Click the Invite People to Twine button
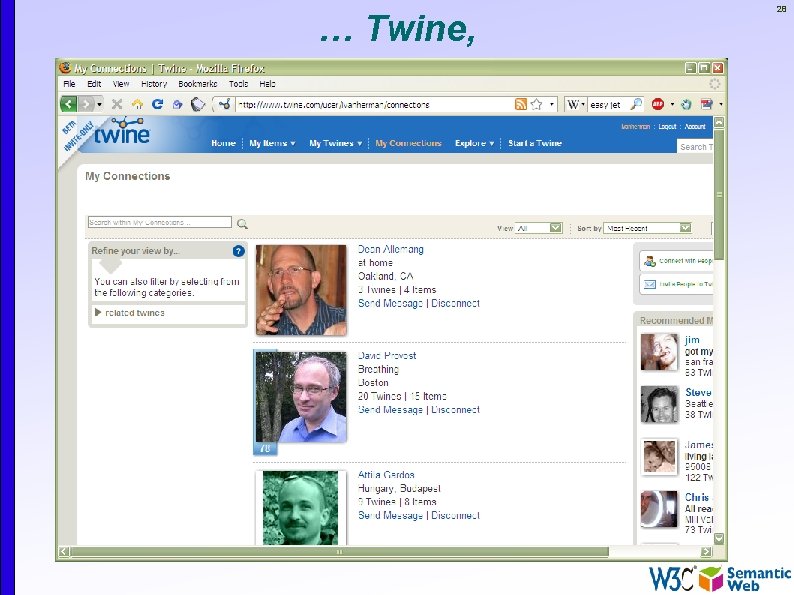This screenshot has width=794, height=595. tap(677, 285)
